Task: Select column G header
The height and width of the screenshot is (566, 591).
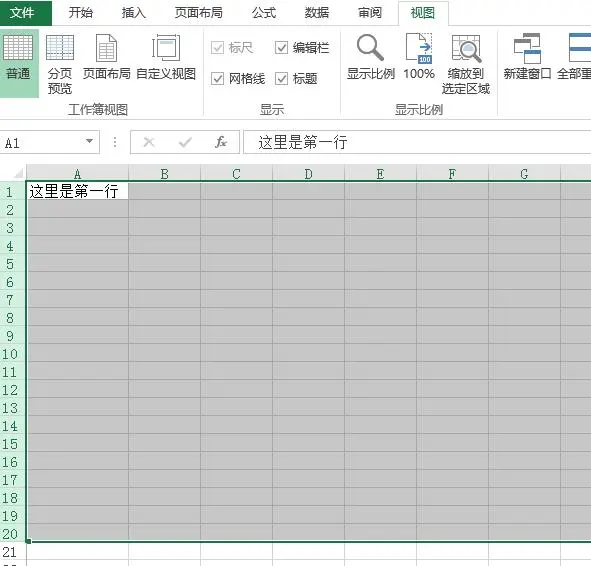Action: (524, 174)
